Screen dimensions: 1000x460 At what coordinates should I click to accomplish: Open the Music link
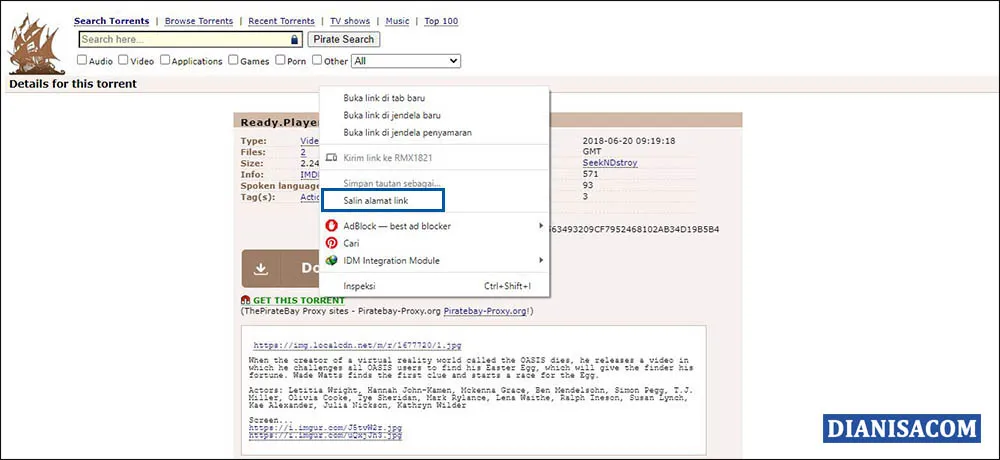point(397,21)
